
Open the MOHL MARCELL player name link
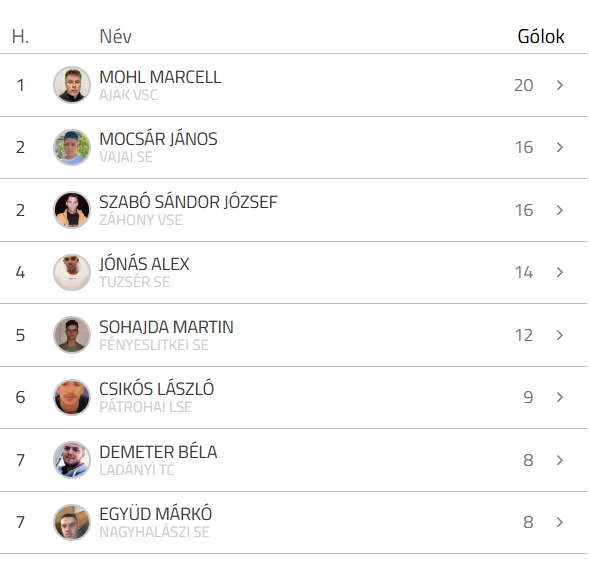pos(160,77)
